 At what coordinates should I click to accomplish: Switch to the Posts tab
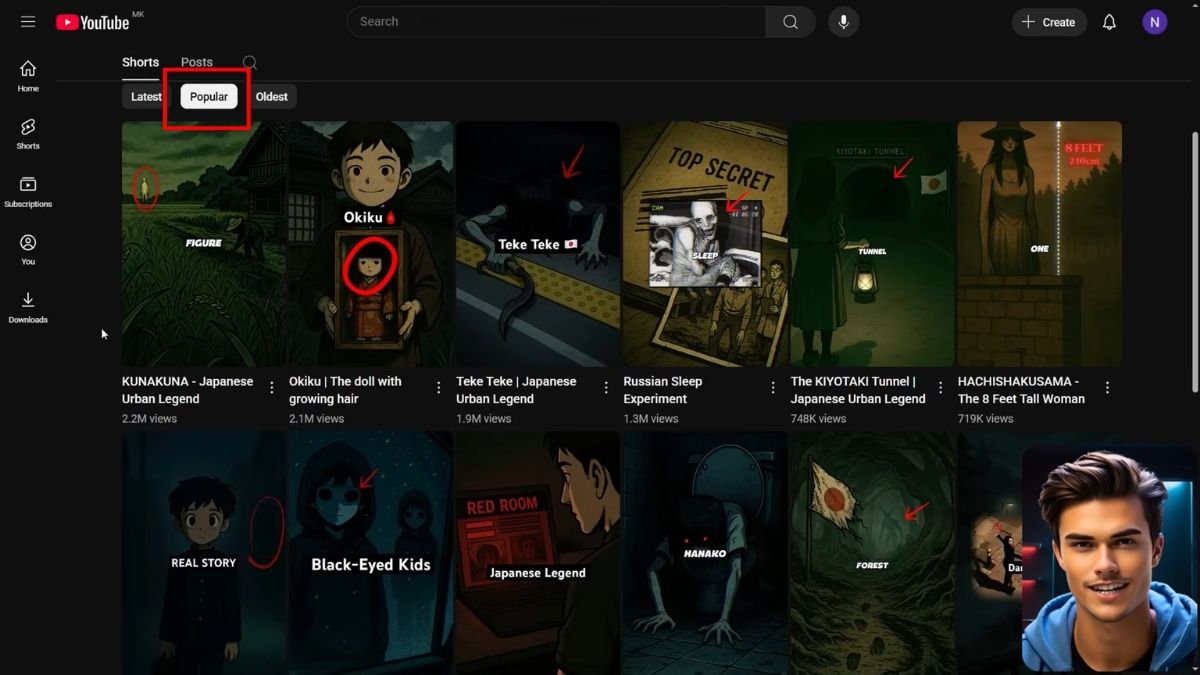(x=197, y=62)
